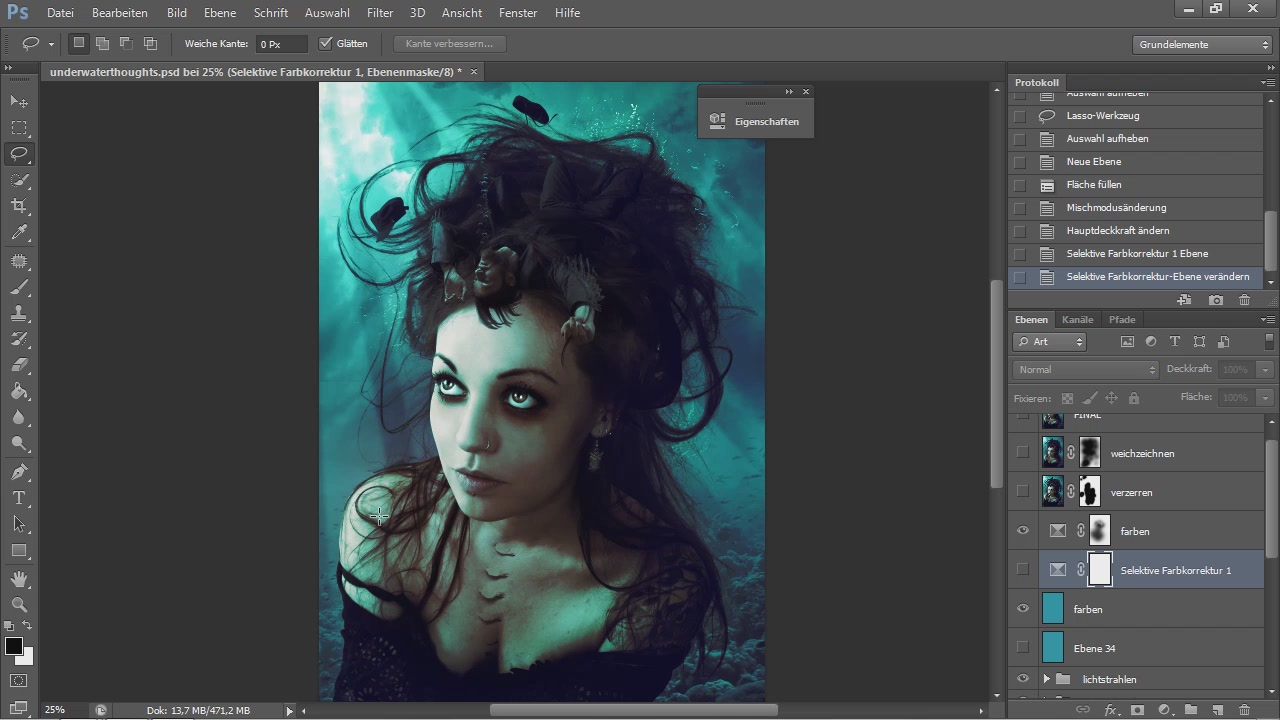Select the Path Selection tool
Viewport: 1280px width, 720px height.
[x=19, y=524]
